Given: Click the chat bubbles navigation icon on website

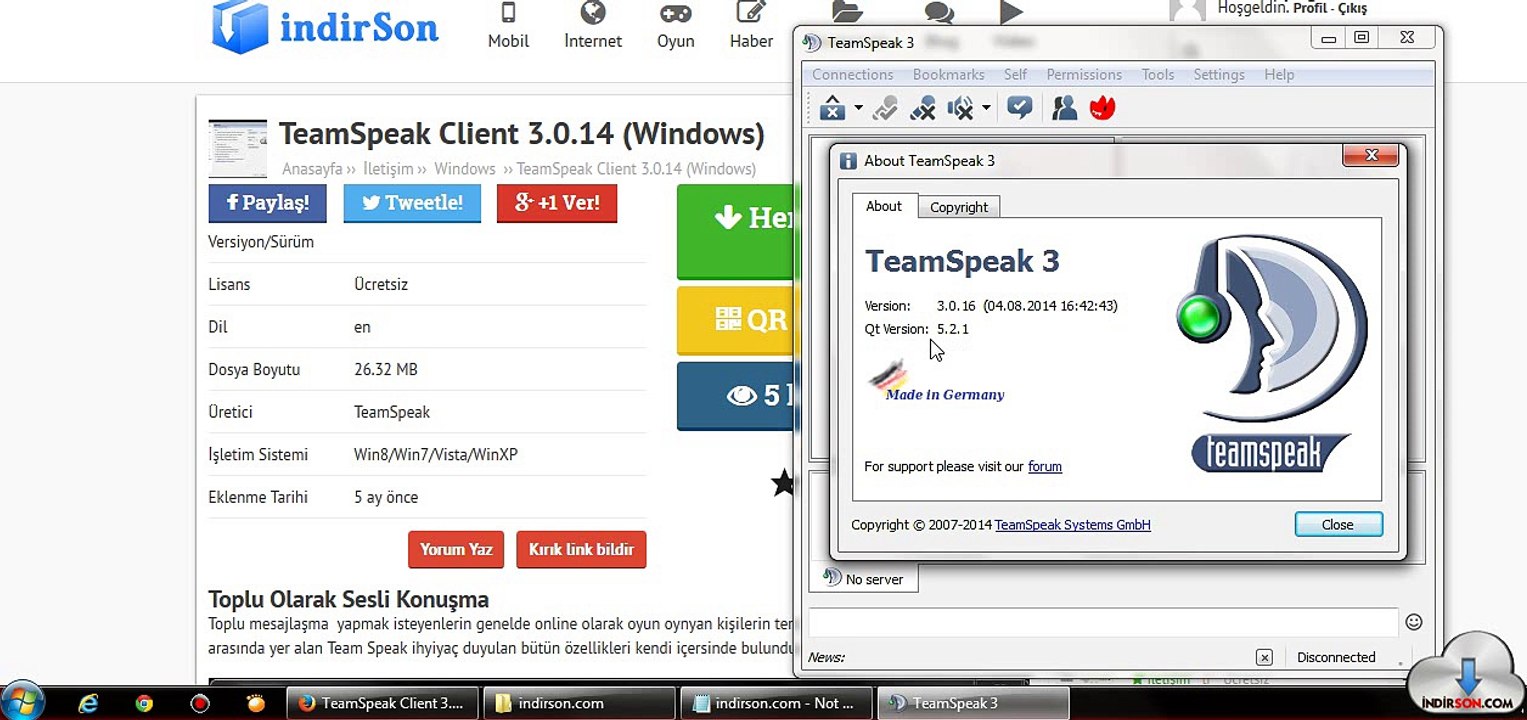Looking at the screenshot, I should pyautogui.click(x=939, y=12).
